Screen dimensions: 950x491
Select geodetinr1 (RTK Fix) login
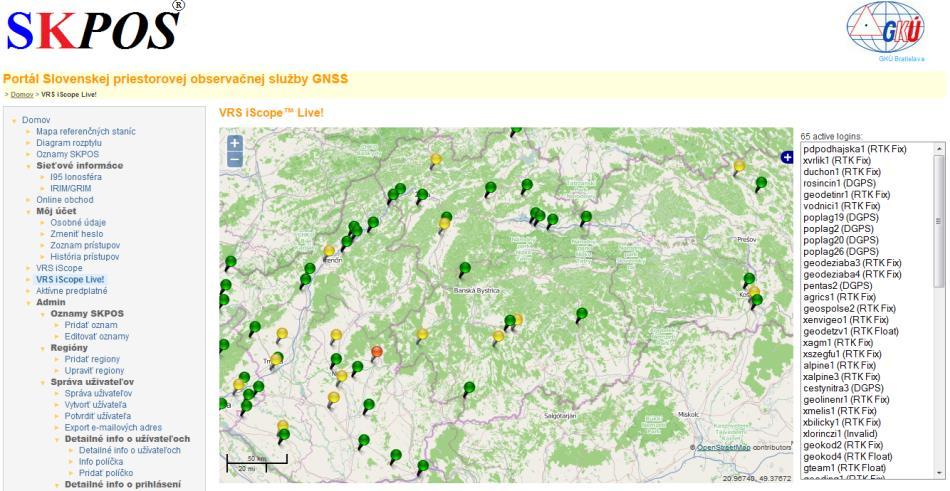846,195
